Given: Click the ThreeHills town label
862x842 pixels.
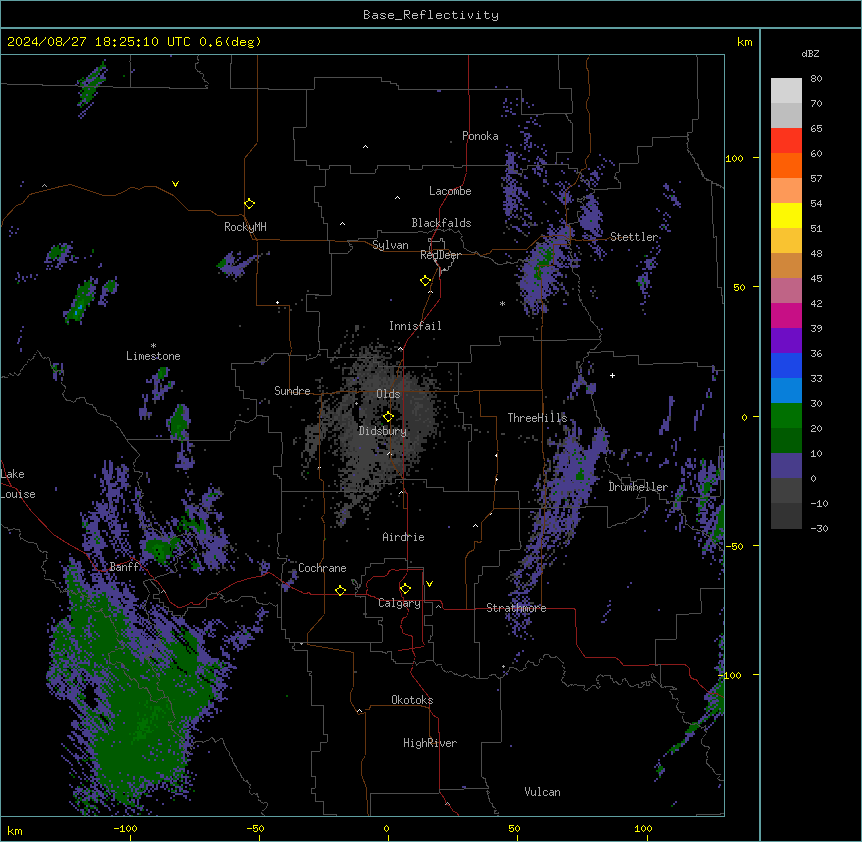Looking at the screenshot, I should (x=537, y=418).
